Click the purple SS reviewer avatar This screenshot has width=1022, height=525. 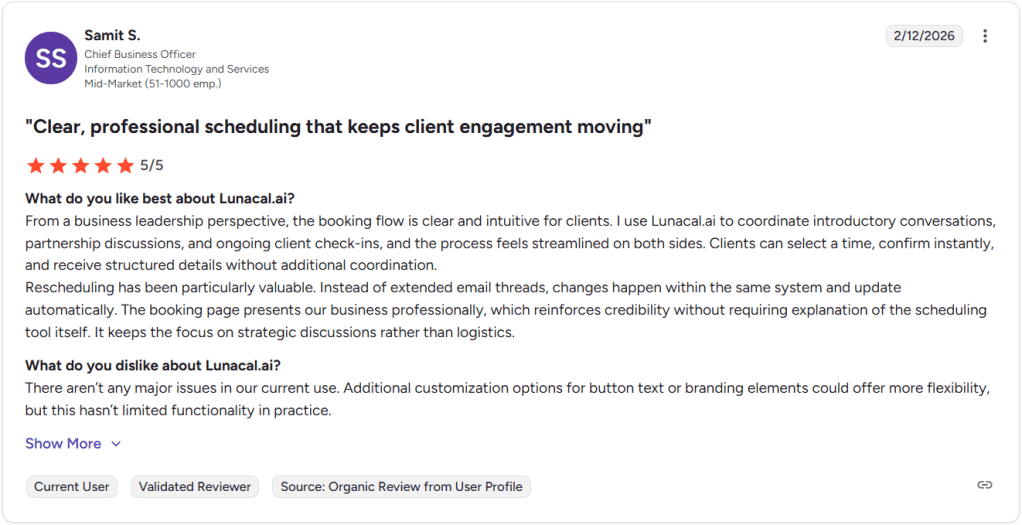pyautogui.click(x=51, y=59)
